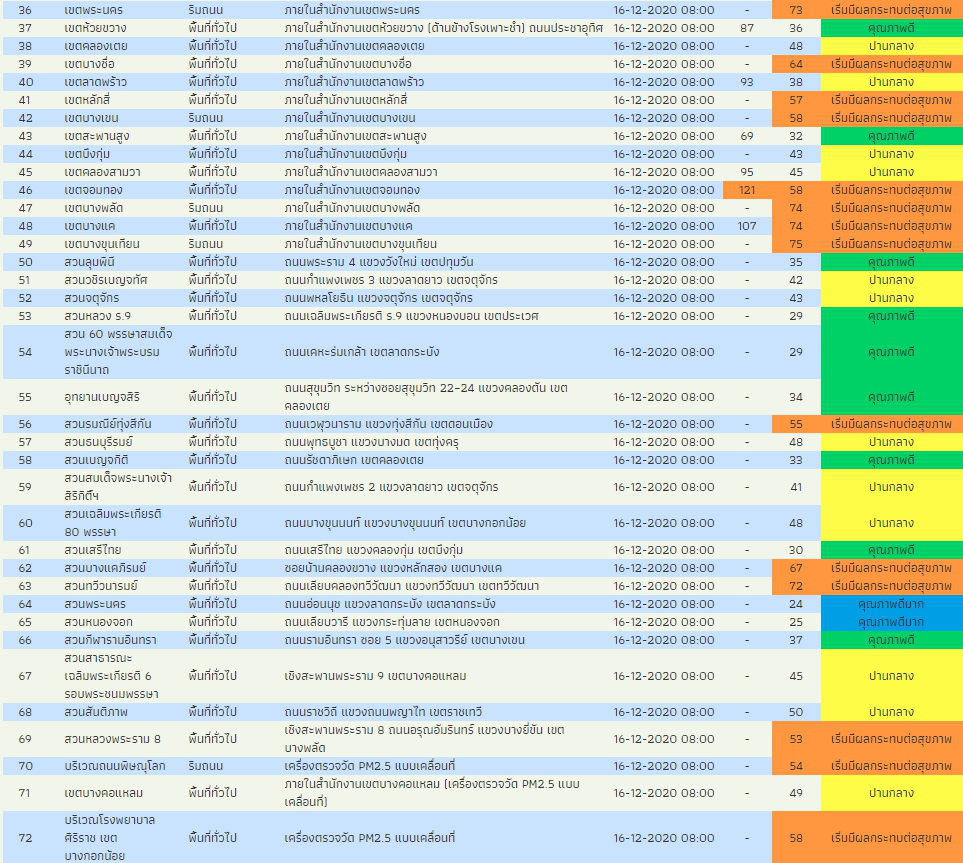Viewport: 963px width, 863px height.
Task: Click address ถนนเคหะร่มเกล้า เขตลาดกระบัง
Action: 362,352
